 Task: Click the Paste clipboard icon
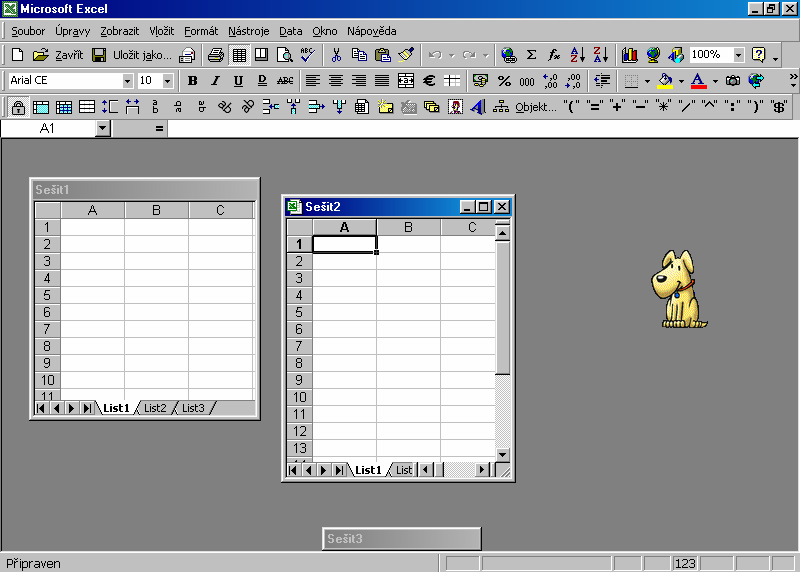pyautogui.click(x=383, y=55)
